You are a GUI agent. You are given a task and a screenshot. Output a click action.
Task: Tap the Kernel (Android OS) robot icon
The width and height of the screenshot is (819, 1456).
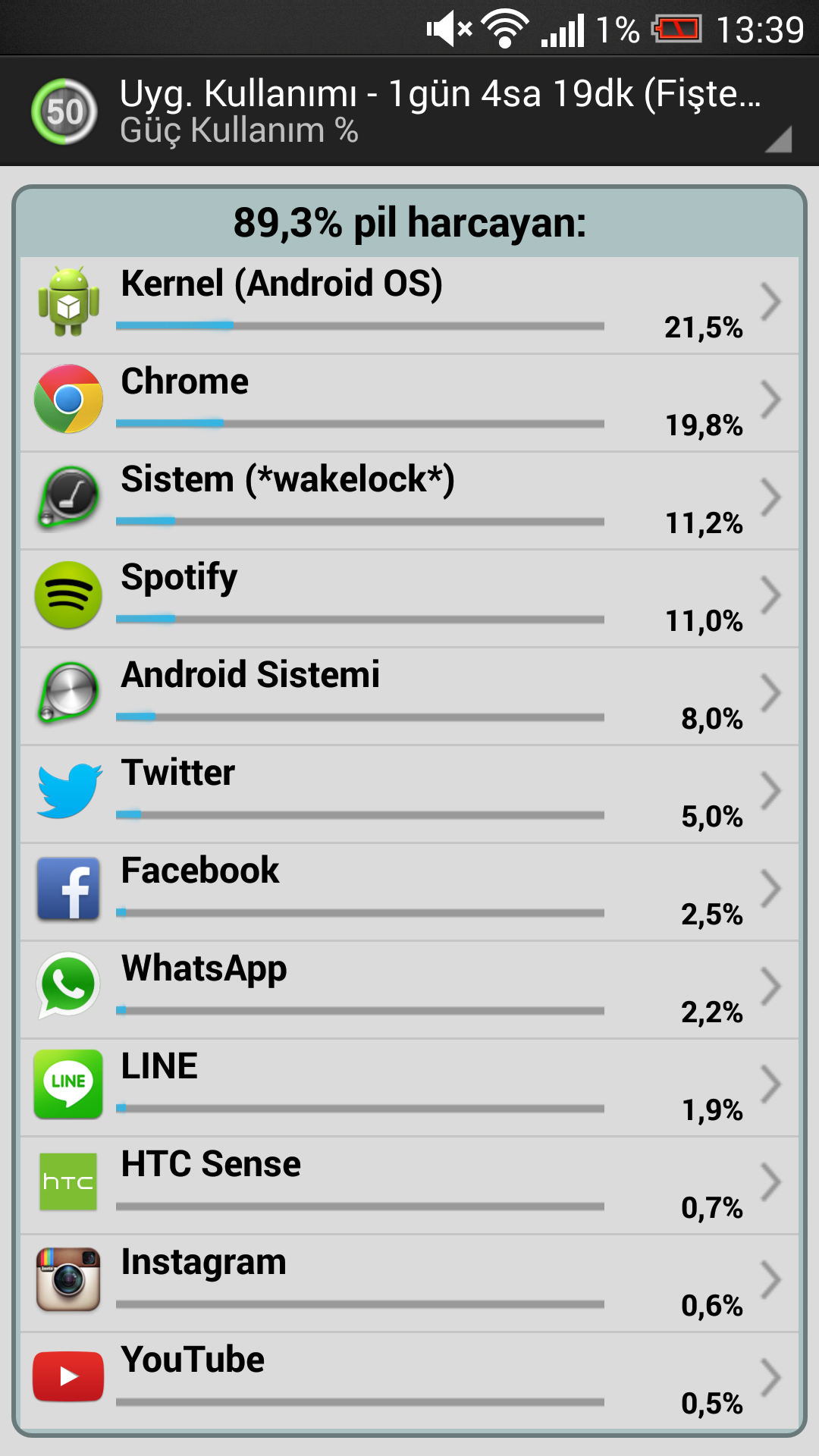(x=68, y=302)
